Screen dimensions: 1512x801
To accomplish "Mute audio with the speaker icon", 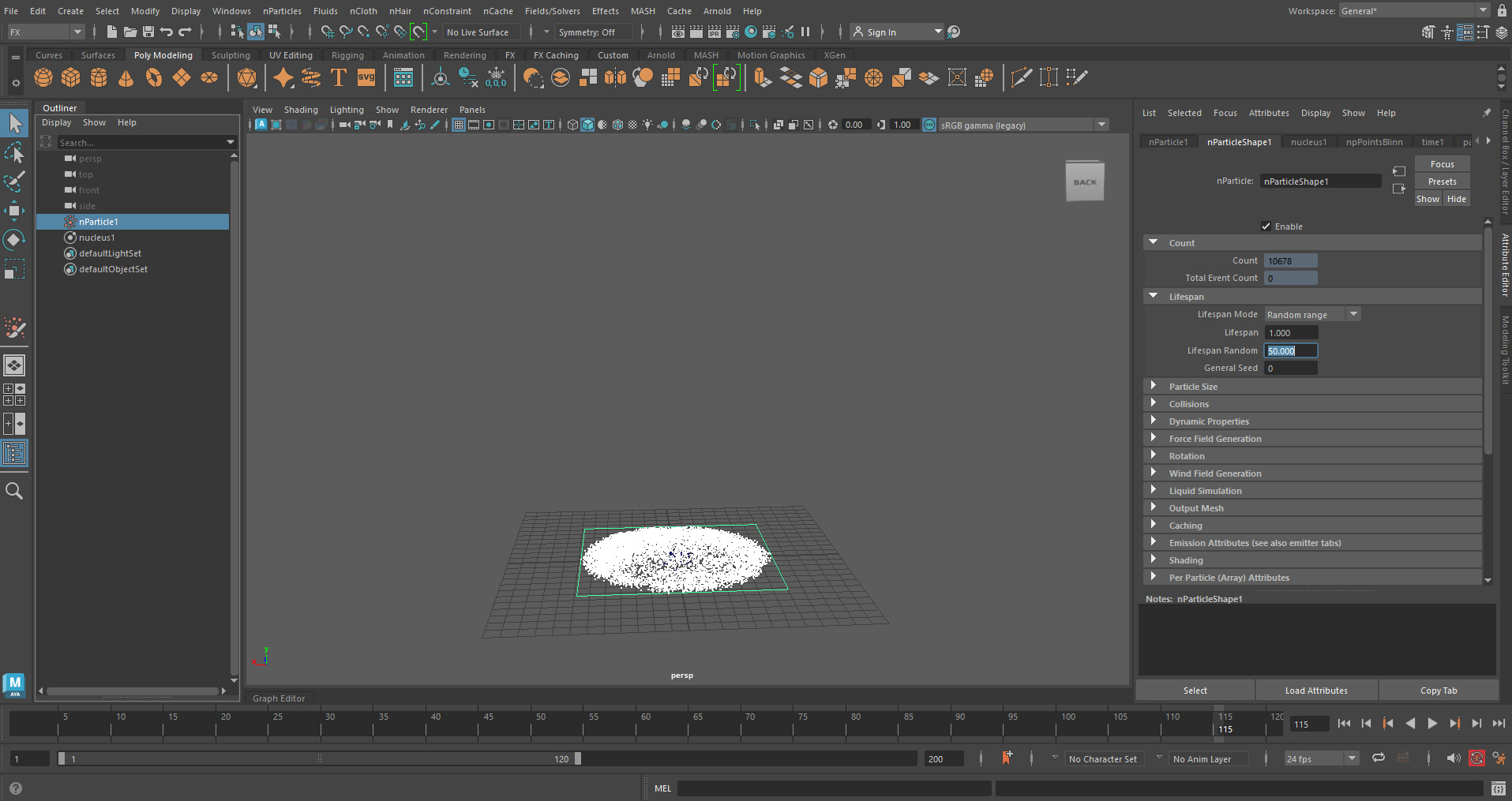I will tap(1454, 758).
